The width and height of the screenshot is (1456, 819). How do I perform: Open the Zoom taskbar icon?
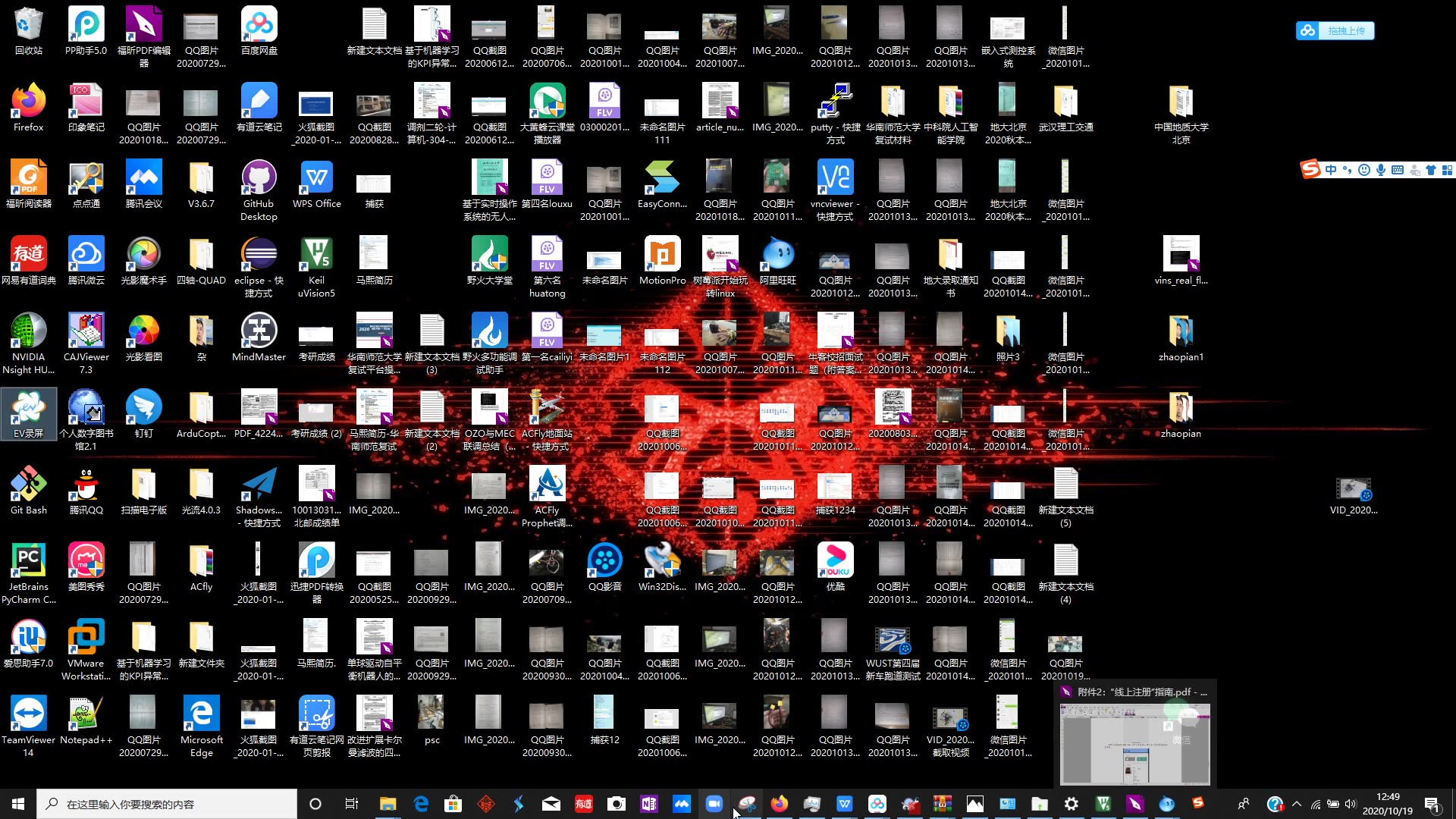pos(714,804)
